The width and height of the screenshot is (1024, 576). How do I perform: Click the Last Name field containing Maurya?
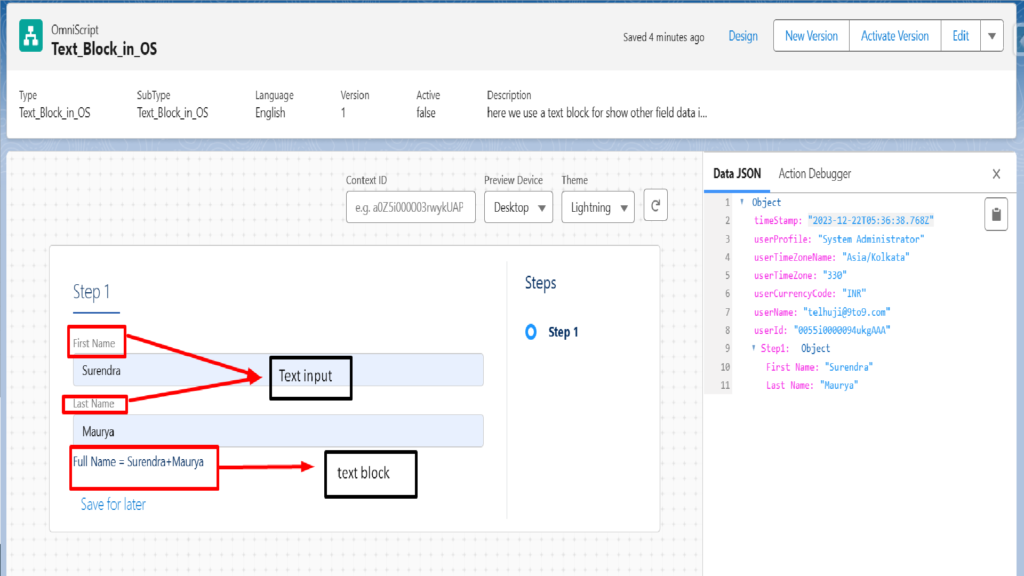click(278, 431)
